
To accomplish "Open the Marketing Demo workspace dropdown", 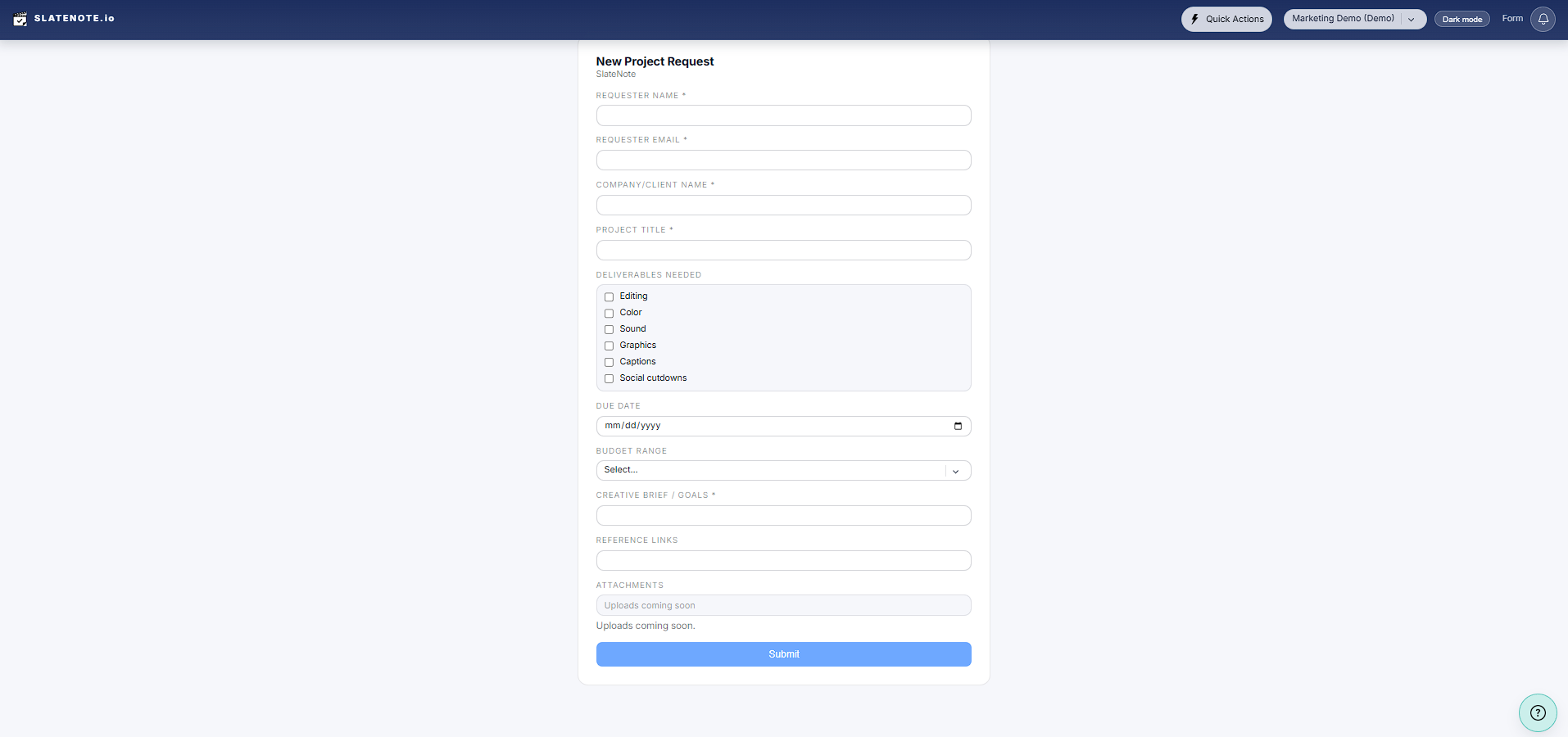I will pos(1412,19).
